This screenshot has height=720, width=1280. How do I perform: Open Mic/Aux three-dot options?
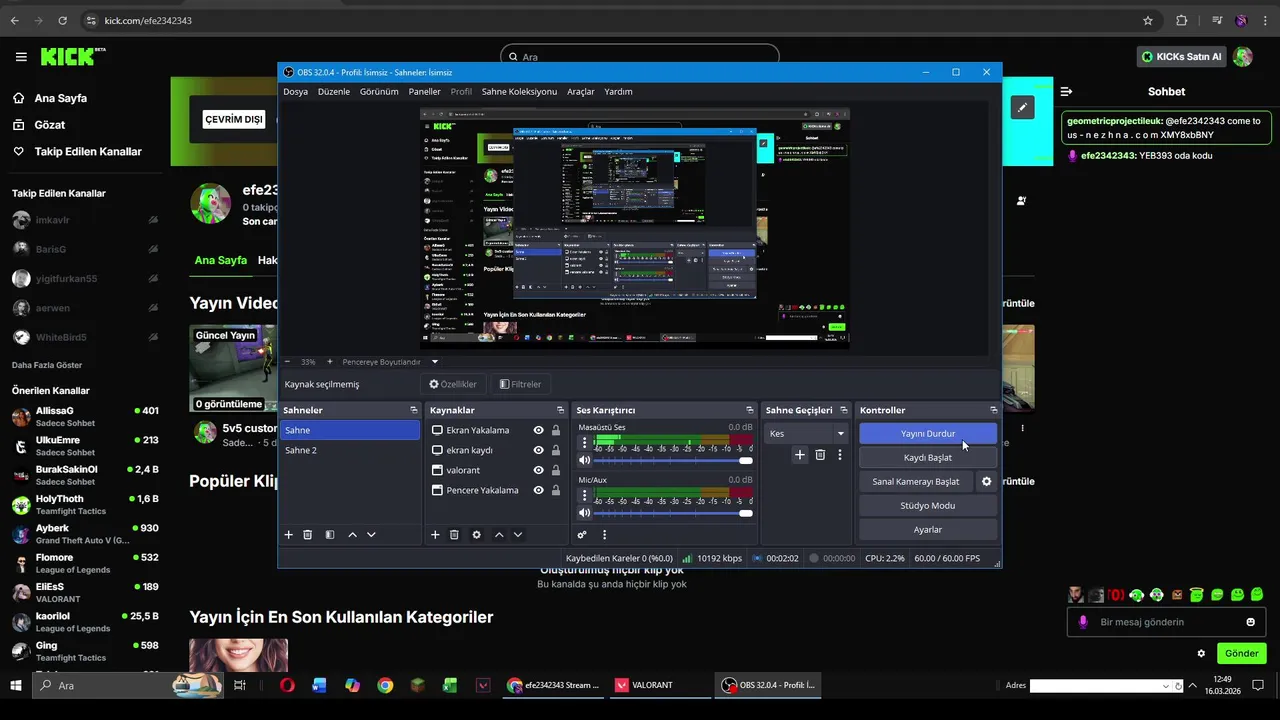click(585, 495)
